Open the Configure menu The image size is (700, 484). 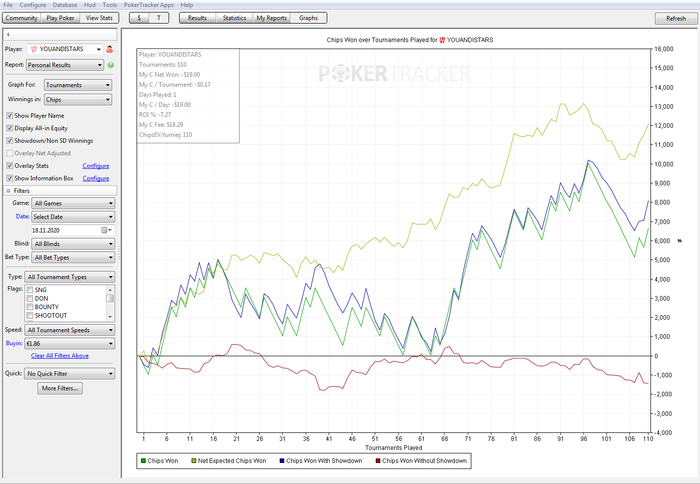[x=33, y=5]
